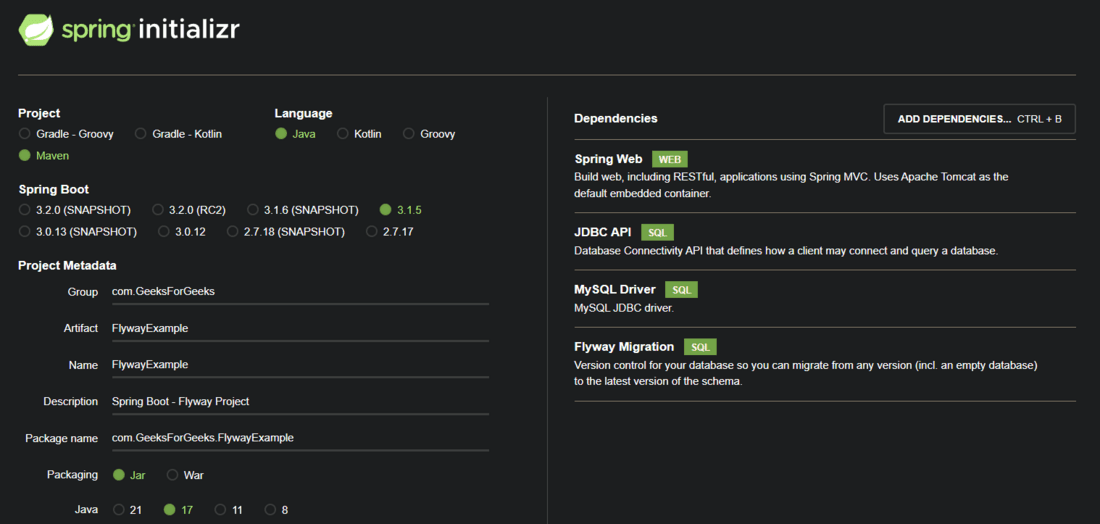
Task: Select Spring Boot version 3.2.0 (RC2)
Action: tap(159, 210)
